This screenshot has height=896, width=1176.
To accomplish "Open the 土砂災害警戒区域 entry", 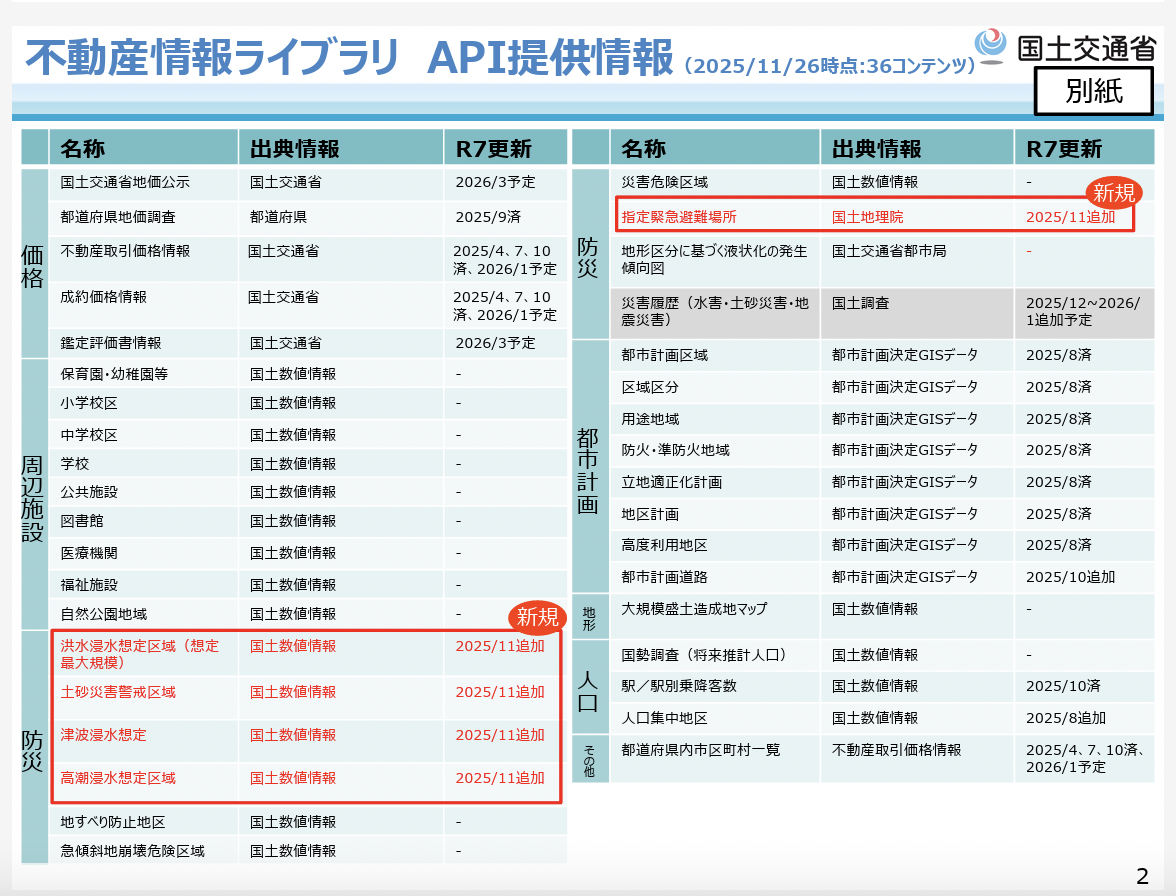I will point(118,692).
